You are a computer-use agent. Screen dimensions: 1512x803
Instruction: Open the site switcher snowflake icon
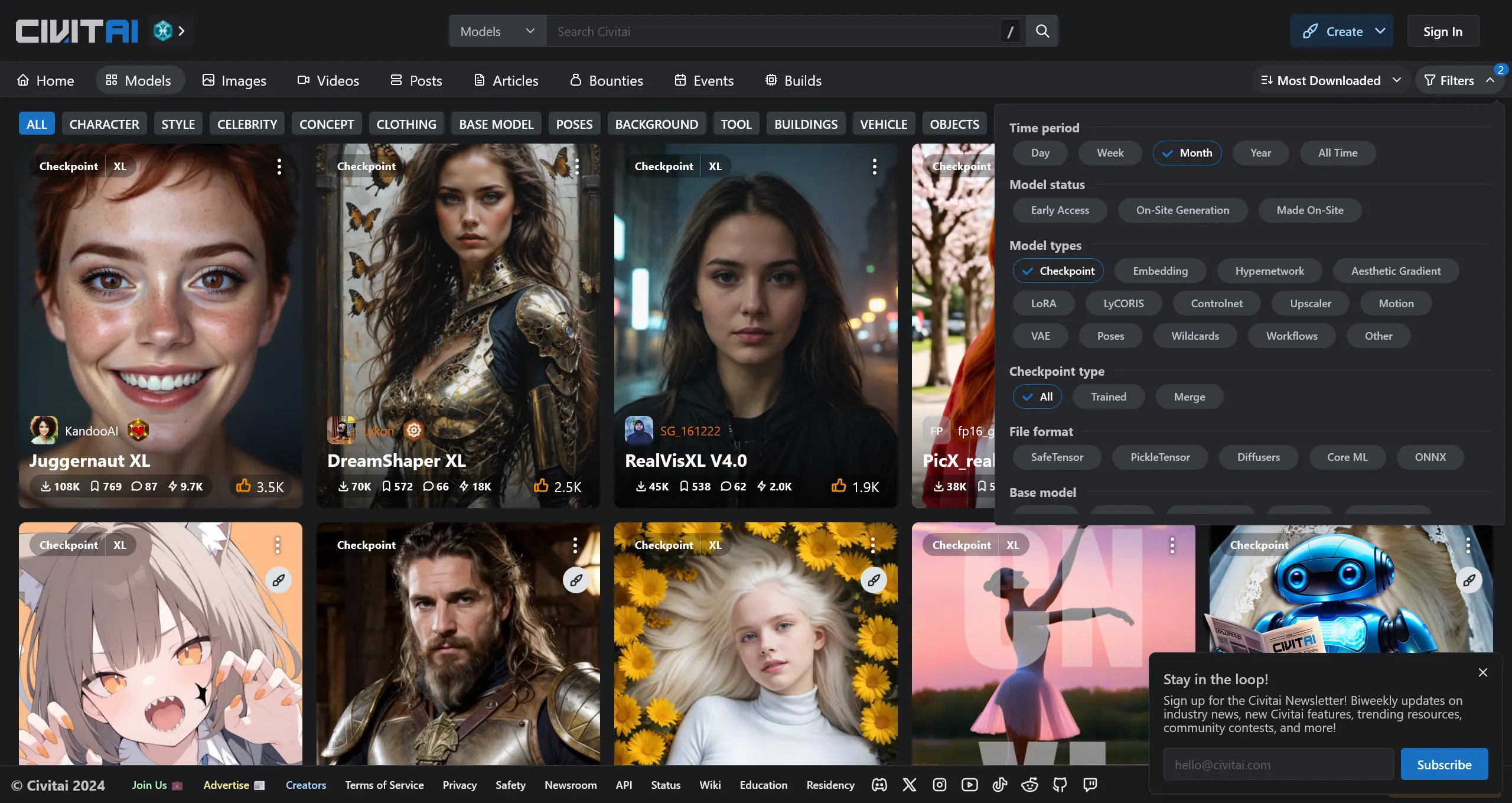click(162, 31)
